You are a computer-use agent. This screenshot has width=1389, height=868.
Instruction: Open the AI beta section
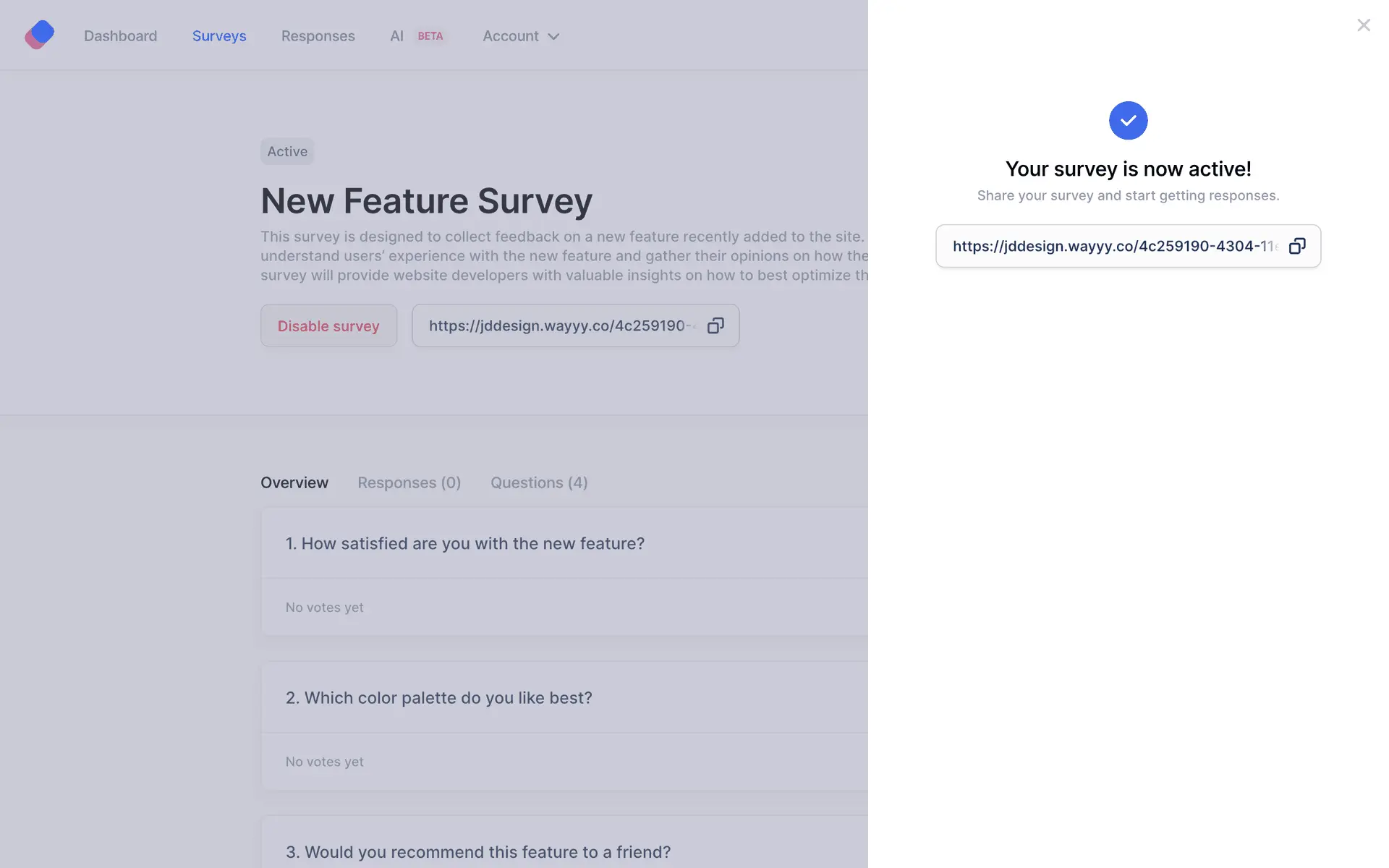point(396,36)
